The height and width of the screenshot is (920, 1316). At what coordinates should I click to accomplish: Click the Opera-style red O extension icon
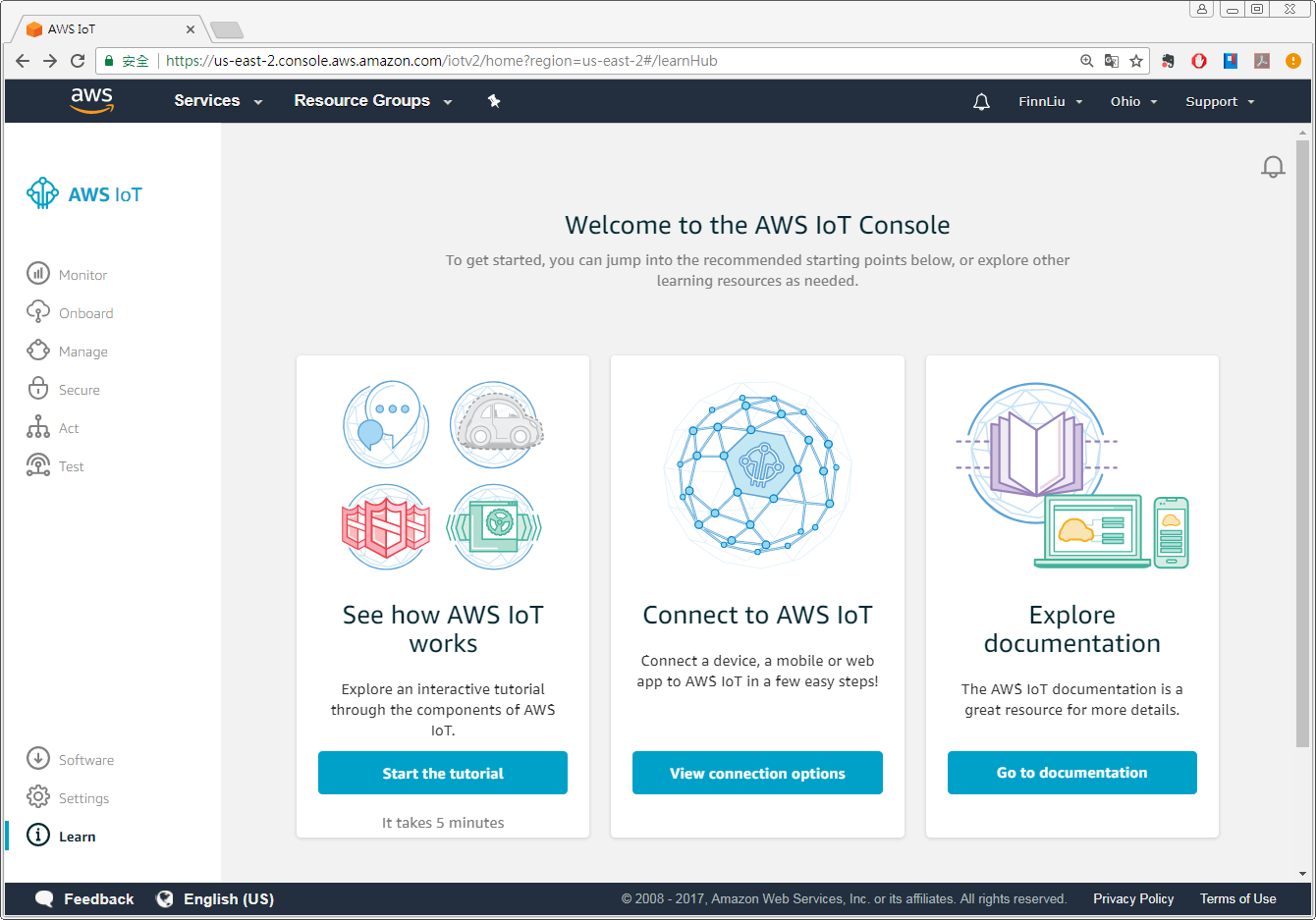click(x=1199, y=61)
